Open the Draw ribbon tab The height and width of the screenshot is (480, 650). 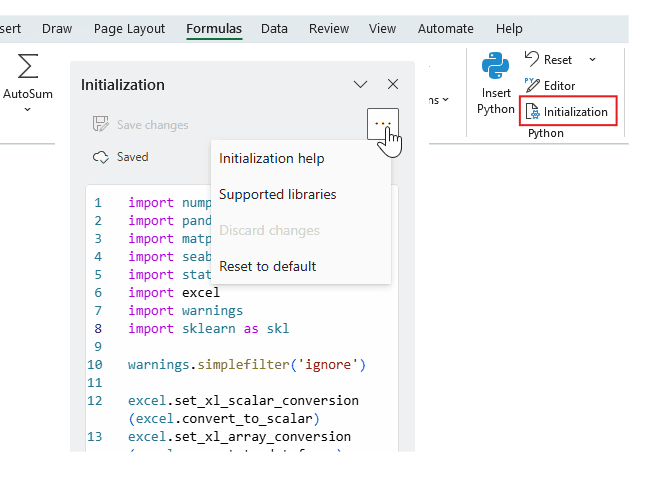pyautogui.click(x=57, y=29)
